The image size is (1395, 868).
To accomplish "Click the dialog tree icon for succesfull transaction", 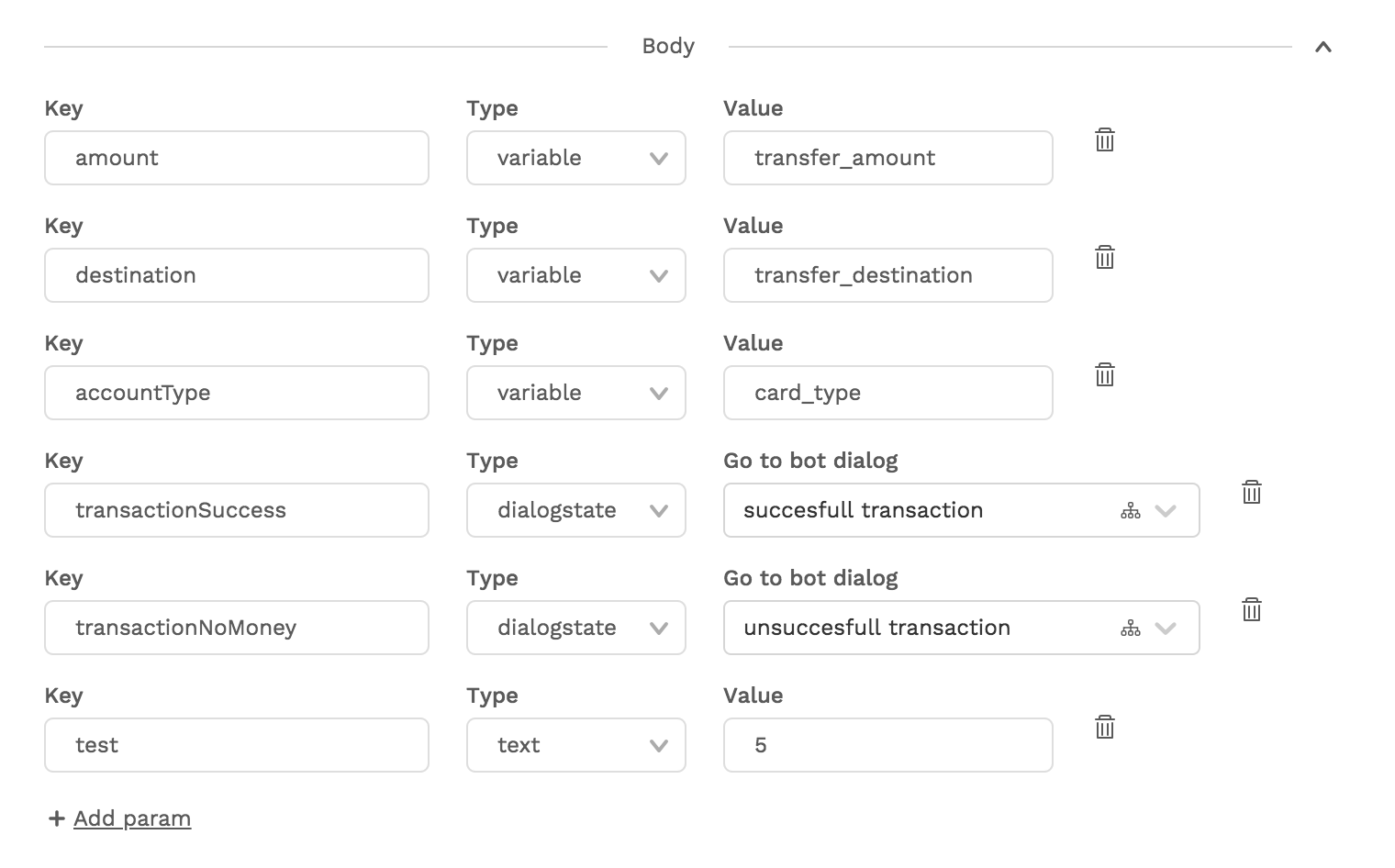I will 1131,511.
